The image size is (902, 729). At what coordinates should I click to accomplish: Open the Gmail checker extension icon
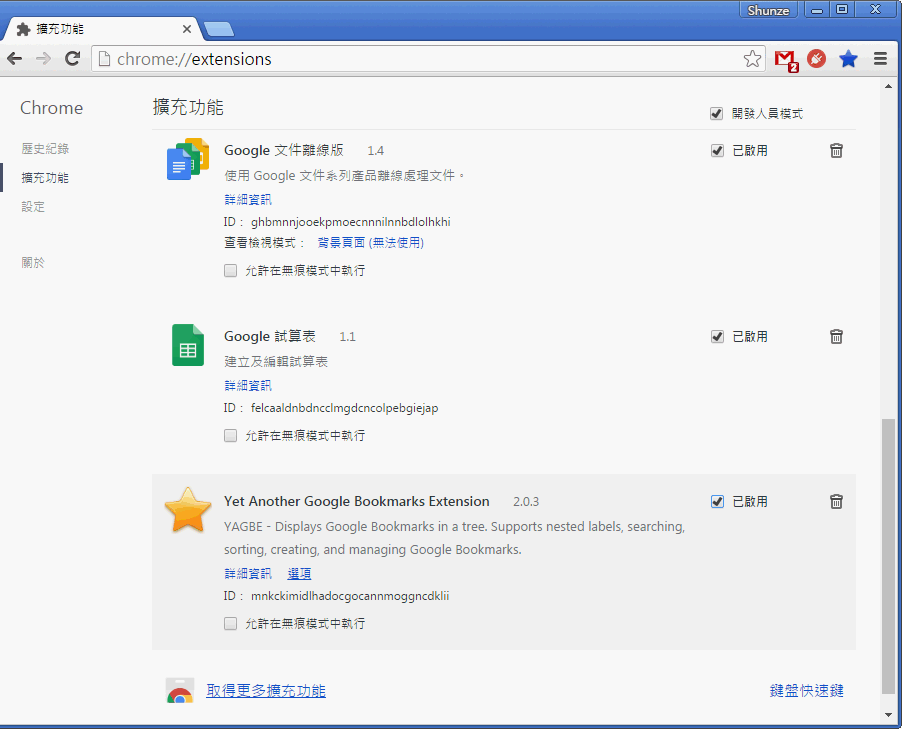point(786,60)
